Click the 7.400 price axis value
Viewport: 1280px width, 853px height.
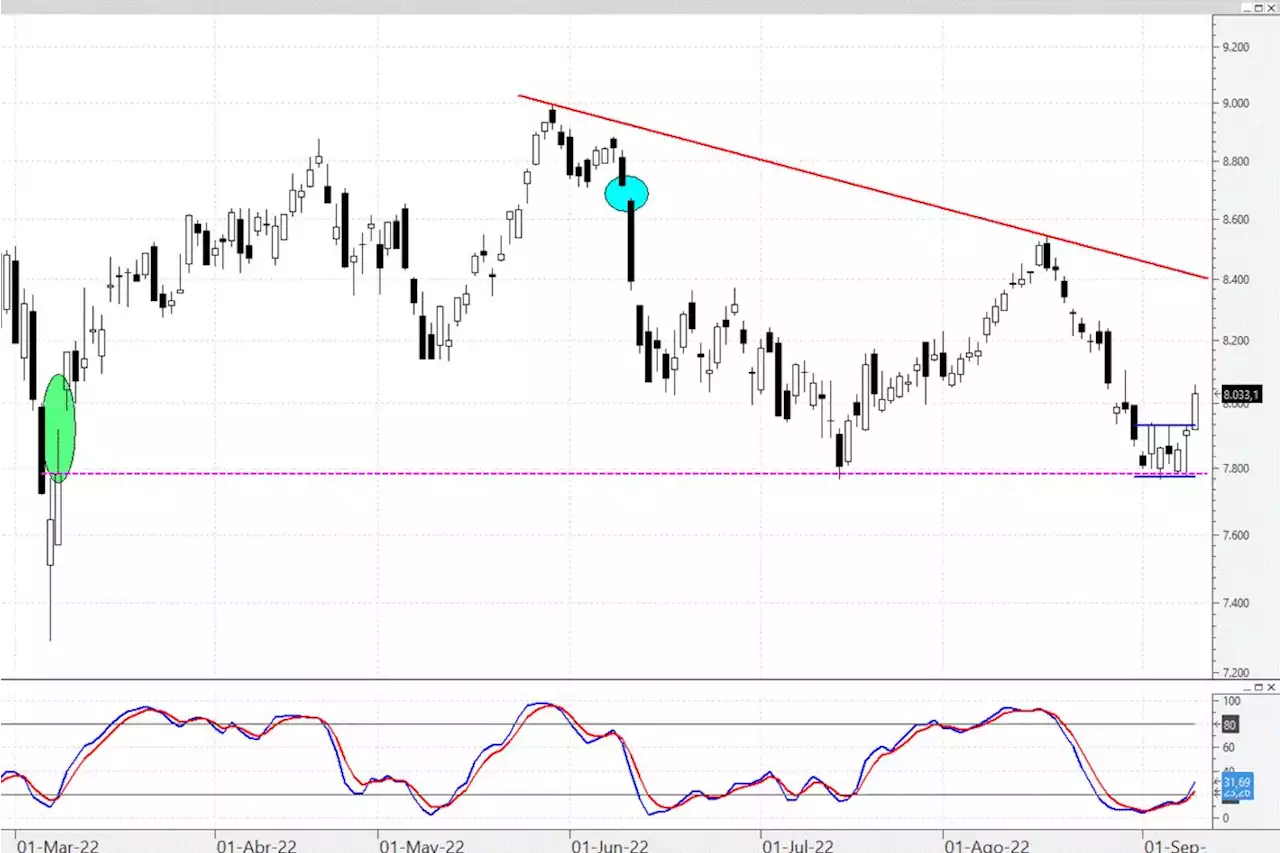click(1235, 603)
